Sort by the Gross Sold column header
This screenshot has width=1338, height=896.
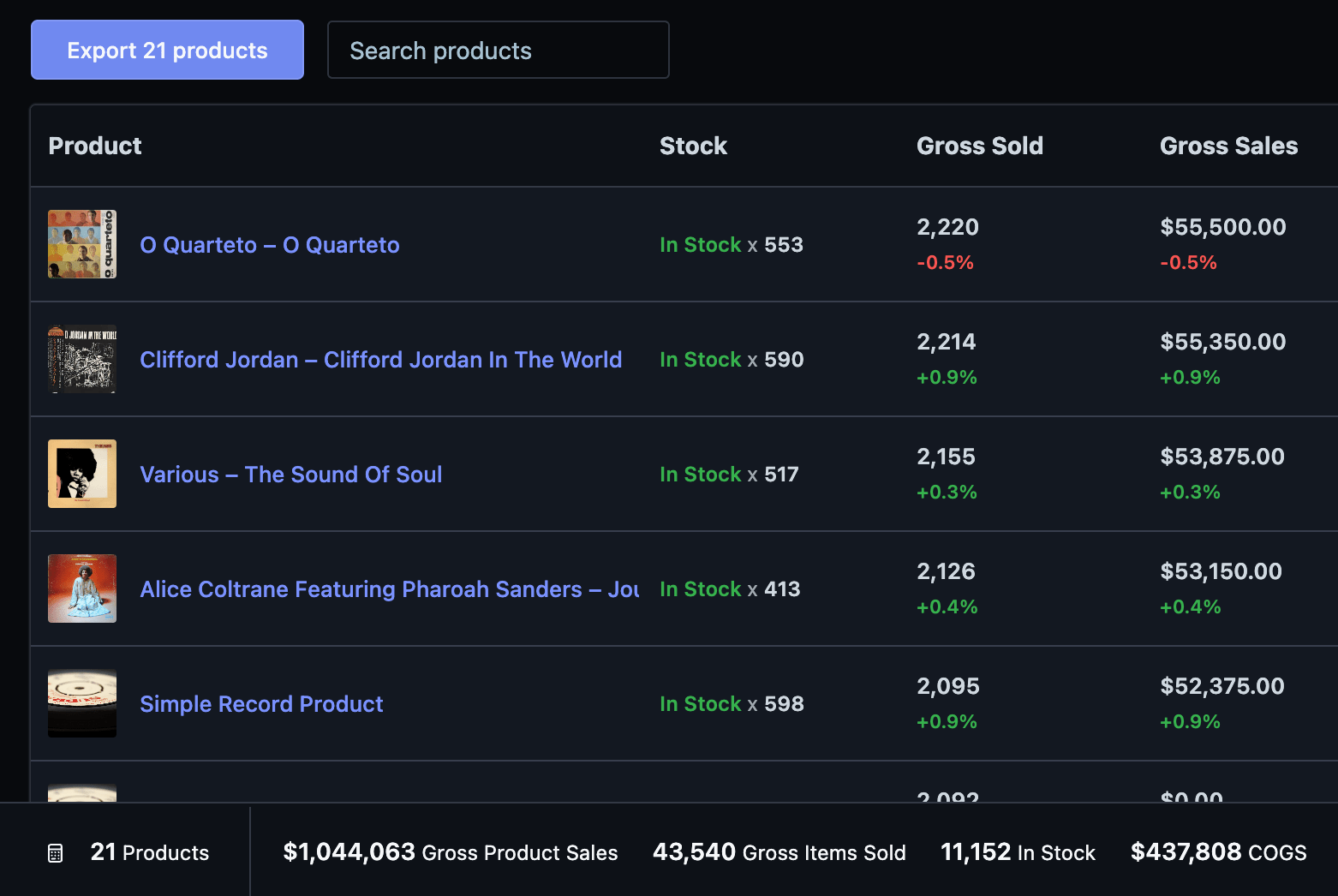click(979, 146)
